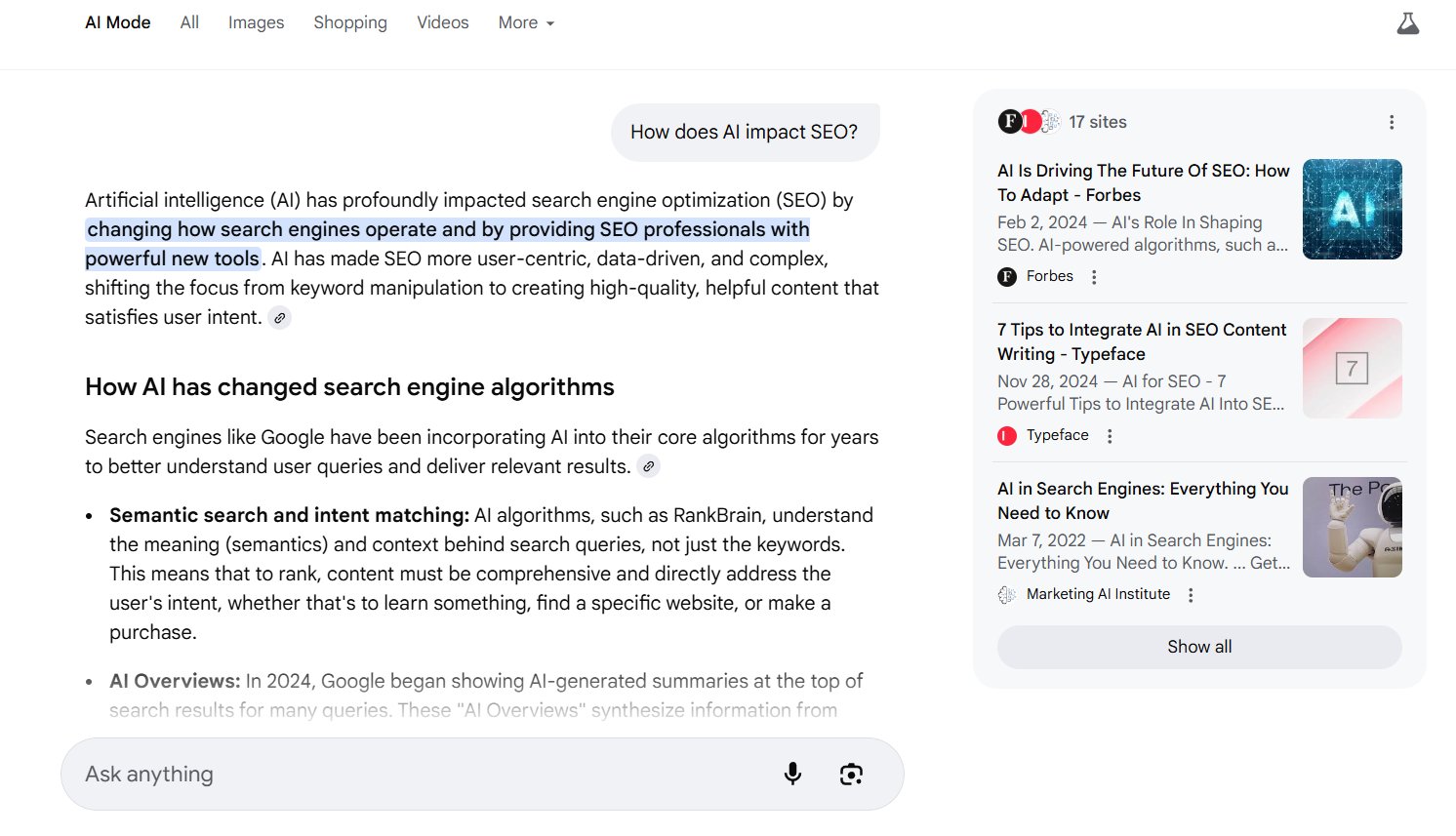
Task: Open Google Lens camera search
Action: (850, 773)
